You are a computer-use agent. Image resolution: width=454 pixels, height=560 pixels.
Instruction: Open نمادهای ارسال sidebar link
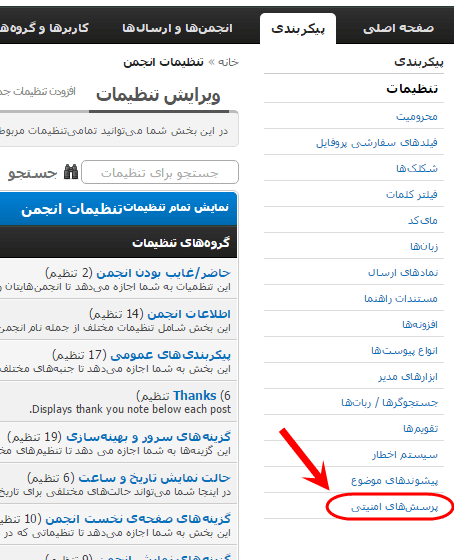(403, 272)
